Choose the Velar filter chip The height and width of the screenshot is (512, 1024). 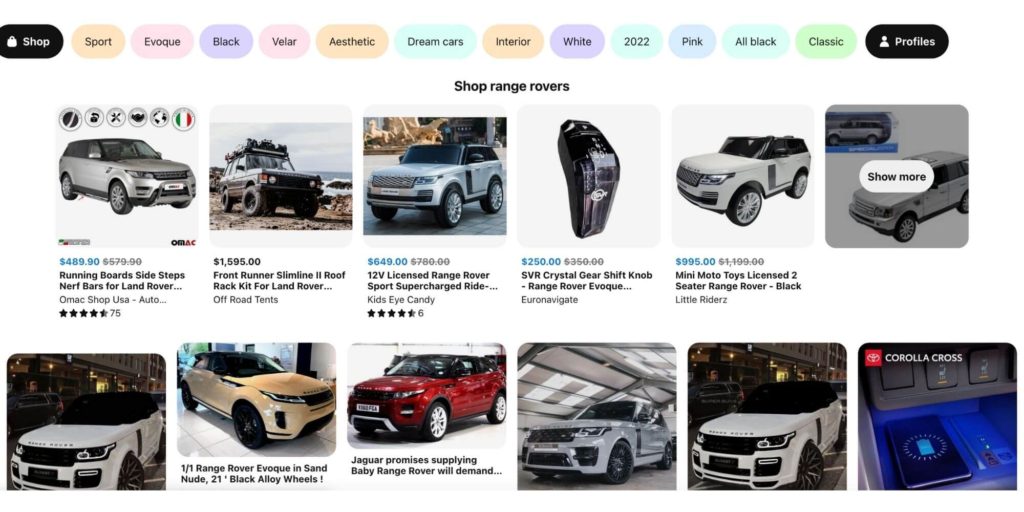(284, 42)
